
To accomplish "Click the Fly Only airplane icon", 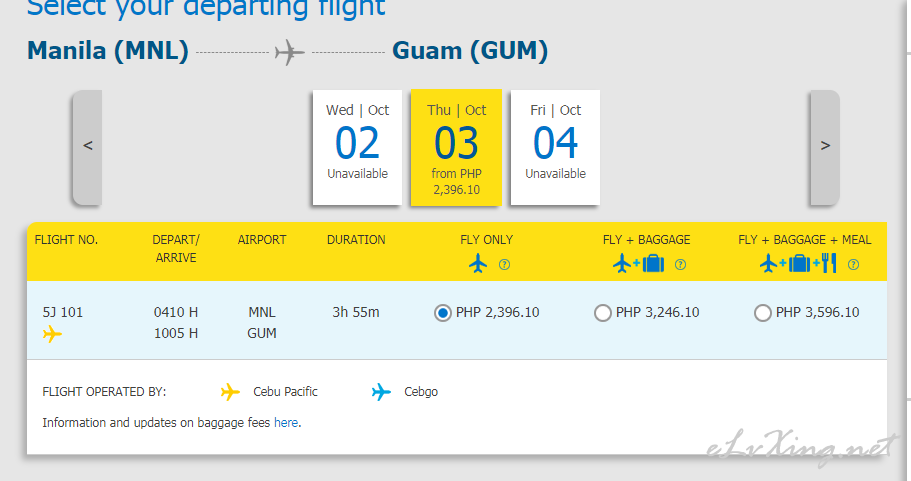I will tap(478, 264).
